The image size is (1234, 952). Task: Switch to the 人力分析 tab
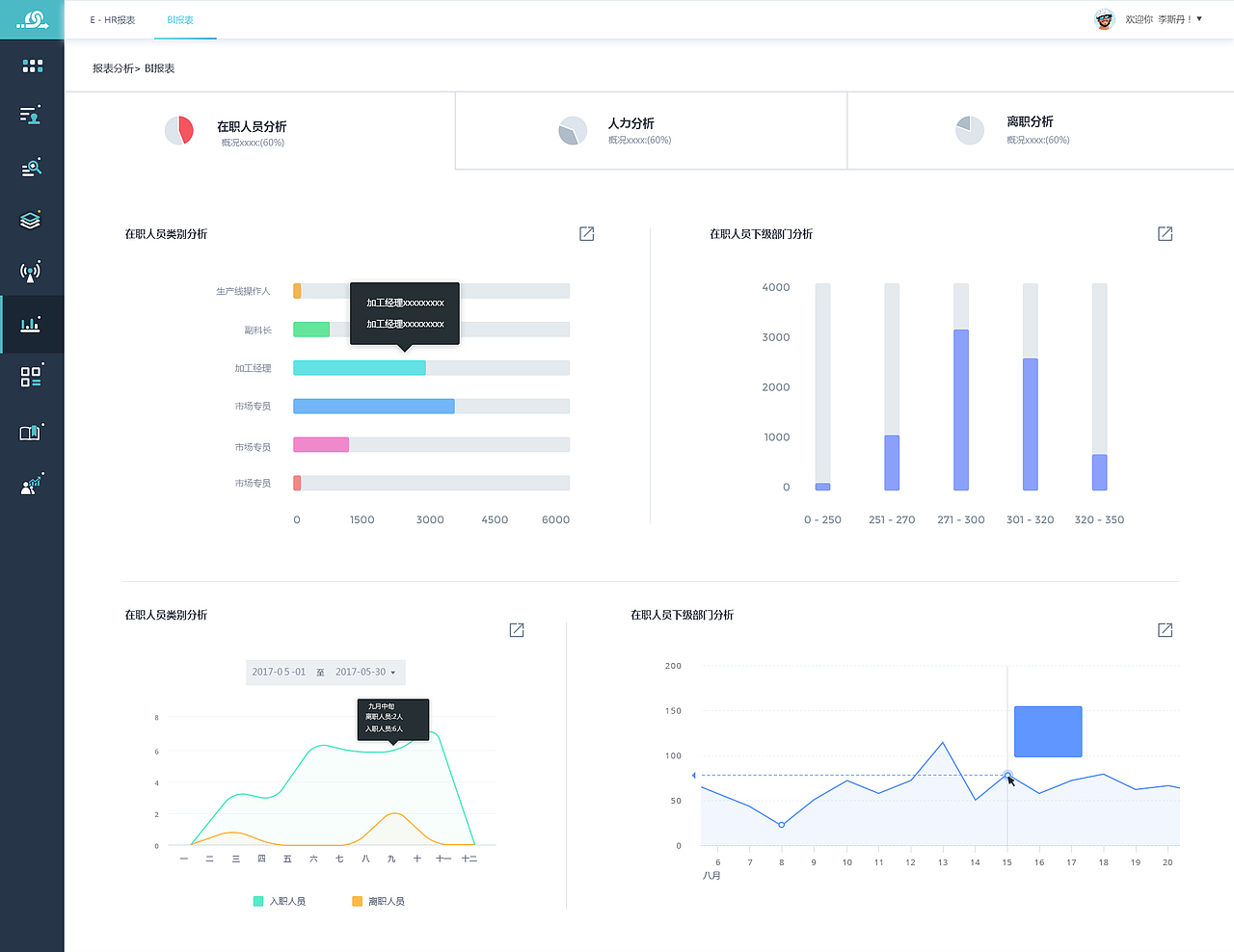click(x=651, y=131)
